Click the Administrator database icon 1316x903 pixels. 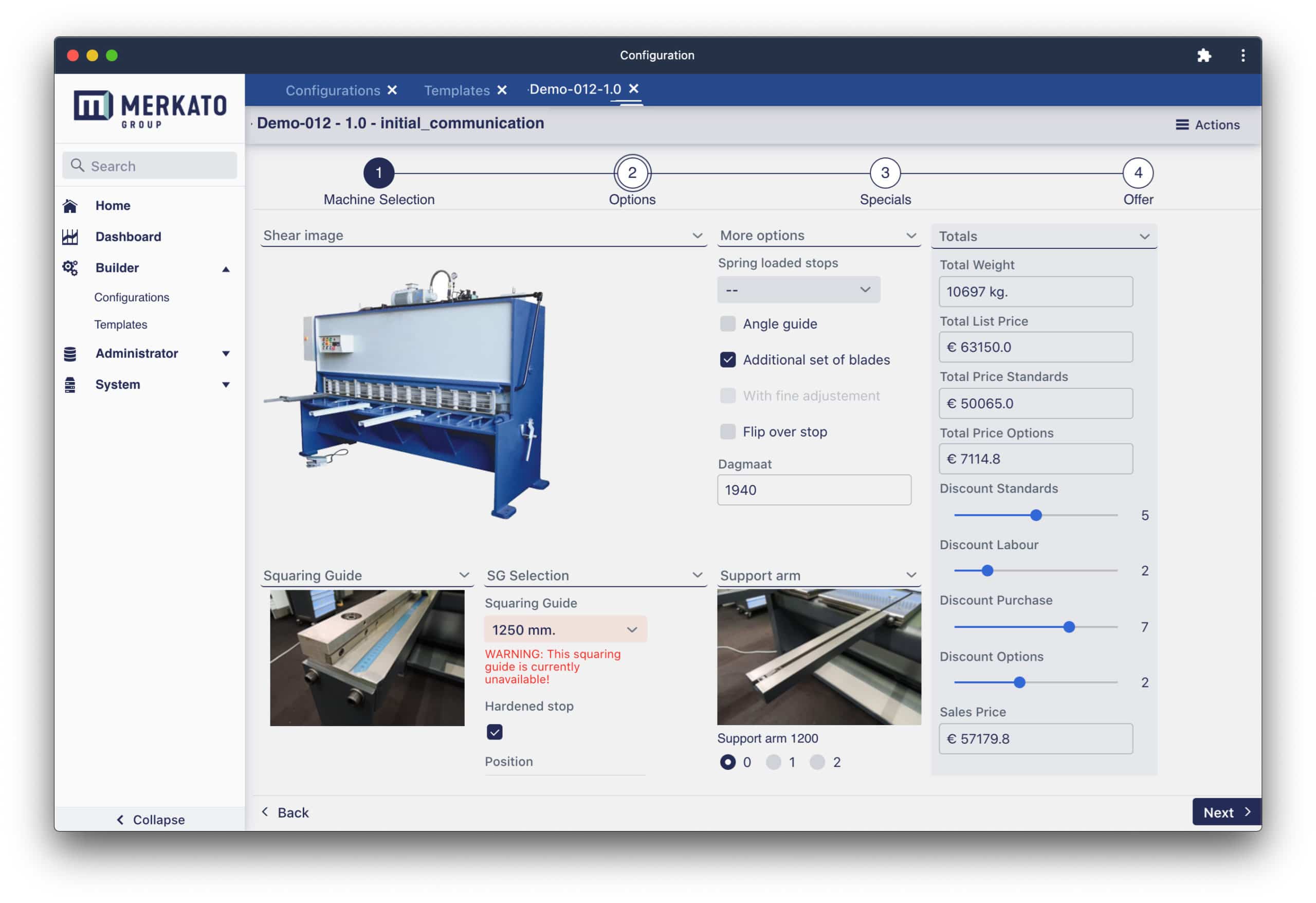(x=69, y=354)
